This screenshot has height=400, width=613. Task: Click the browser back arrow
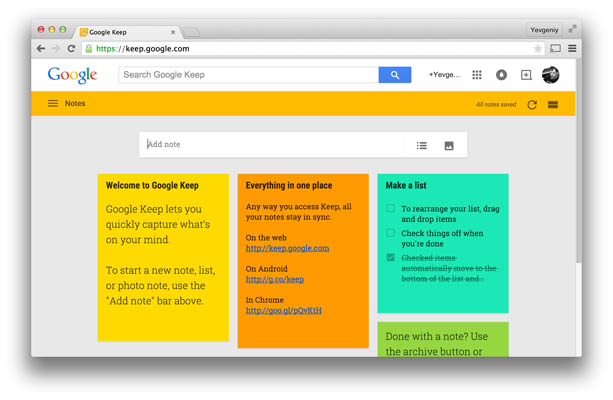pyautogui.click(x=41, y=48)
